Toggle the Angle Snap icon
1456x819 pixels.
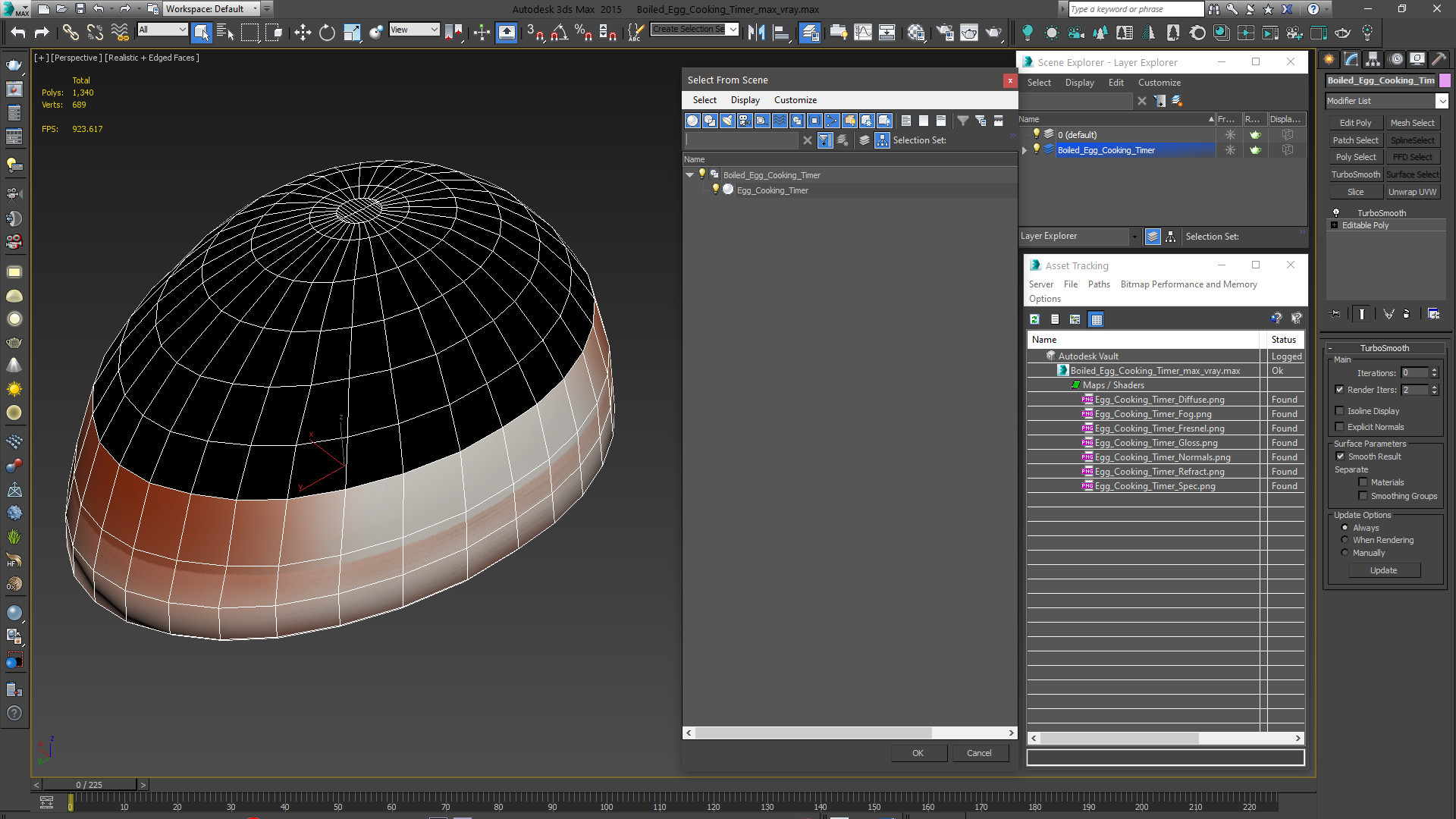[x=560, y=32]
